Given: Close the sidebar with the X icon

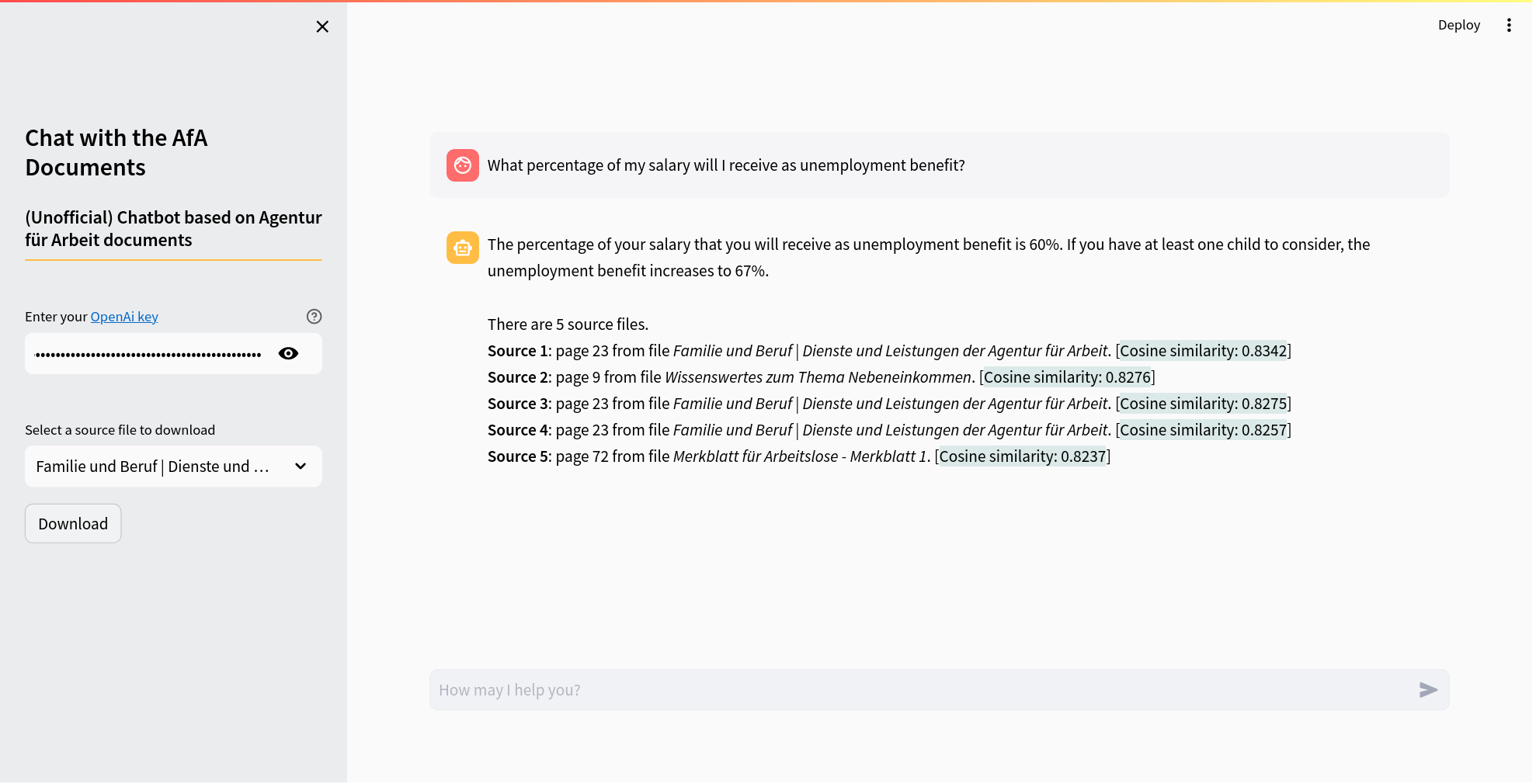Looking at the screenshot, I should (x=322, y=26).
